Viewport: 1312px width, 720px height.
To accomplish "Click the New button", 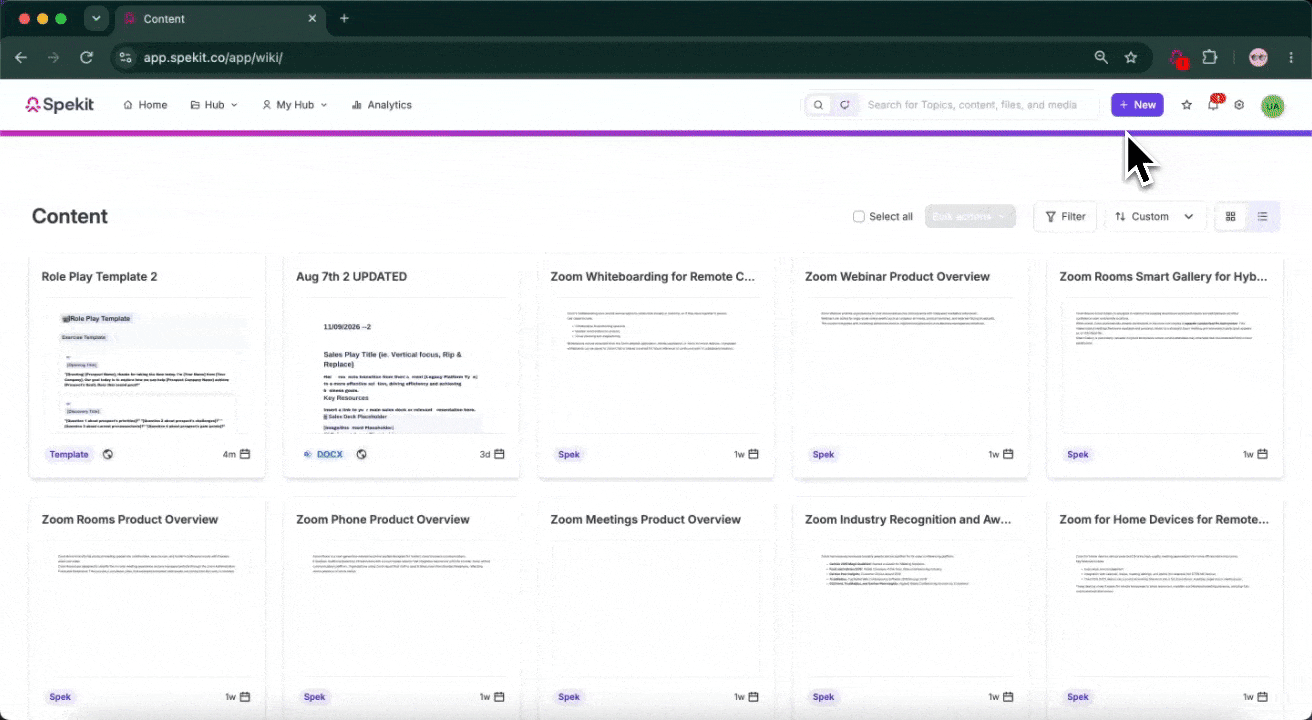I will (x=1137, y=105).
